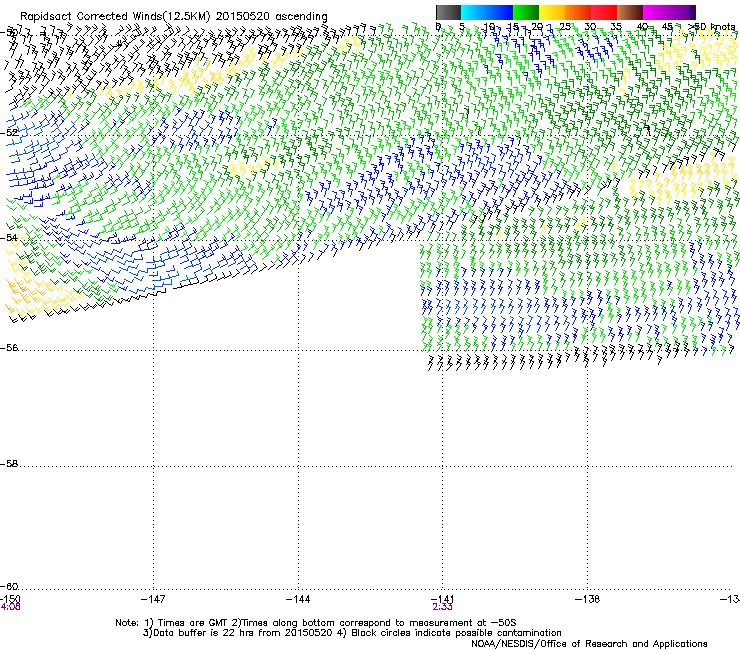Click the '-54' latitude label
This screenshot has width=740, height=650.
pos(9,237)
